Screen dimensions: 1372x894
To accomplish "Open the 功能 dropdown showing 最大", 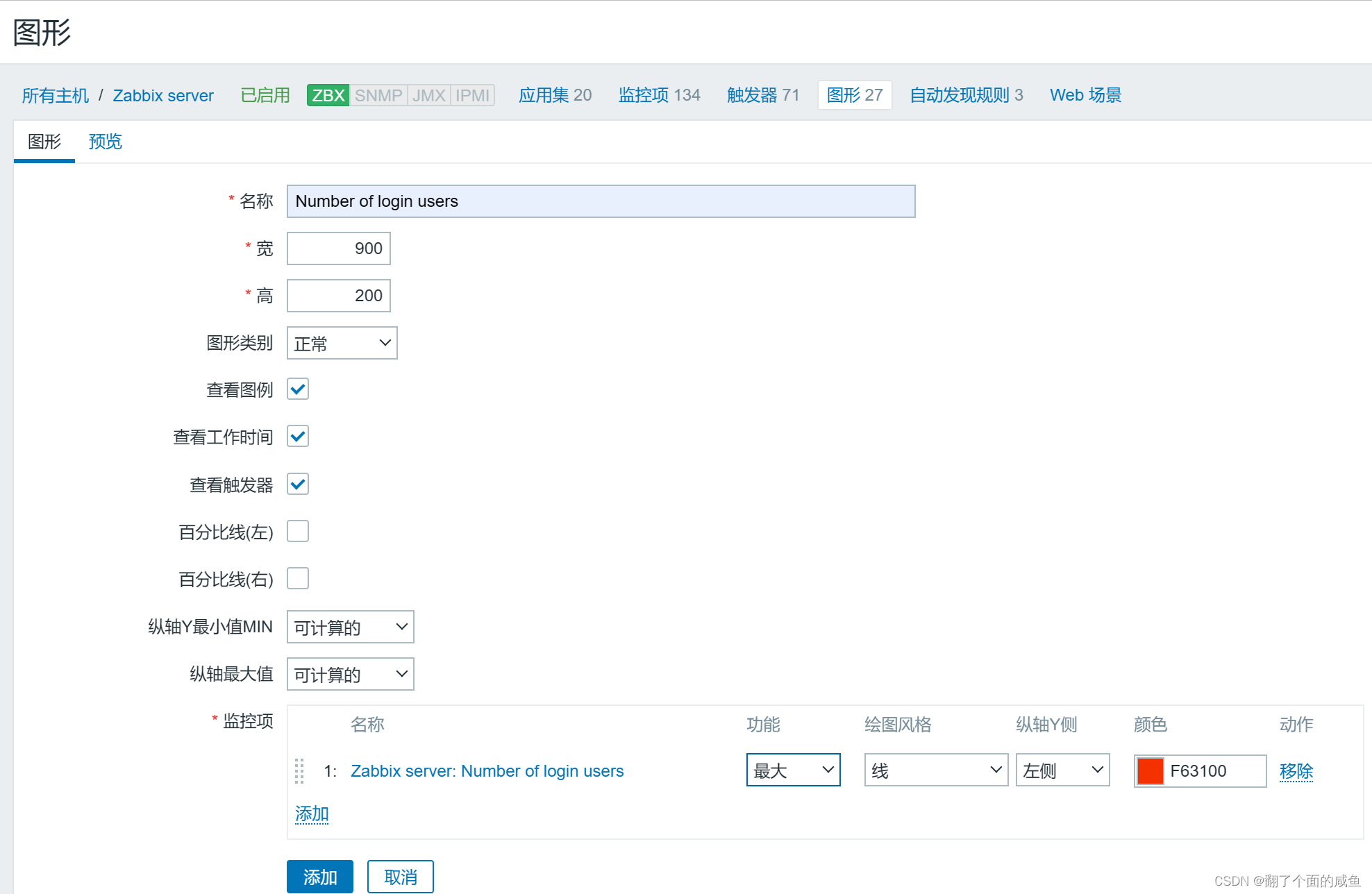I will [x=793, y=770].
